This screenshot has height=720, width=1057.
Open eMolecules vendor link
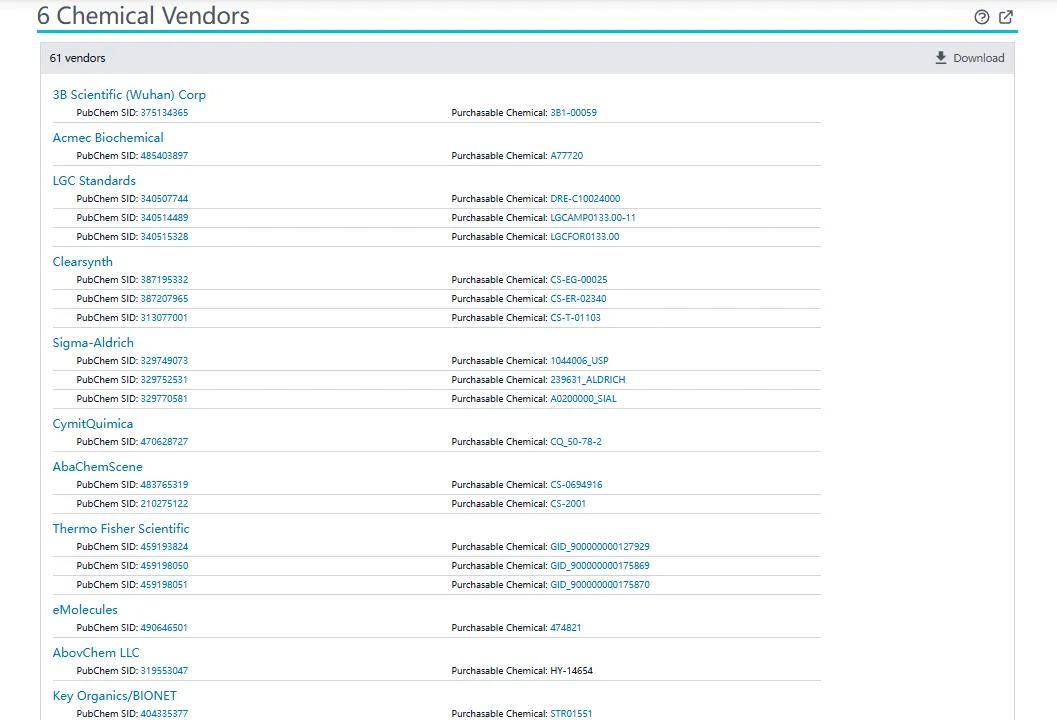85,609
